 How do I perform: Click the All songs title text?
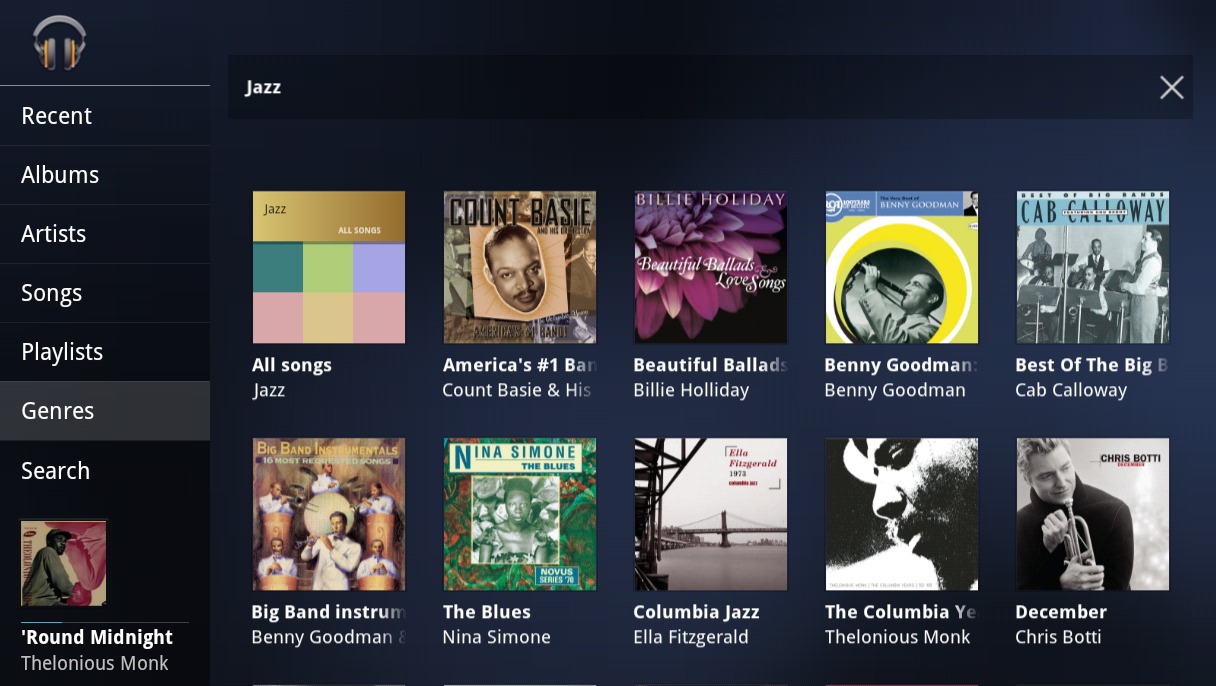tap(292, 365)
